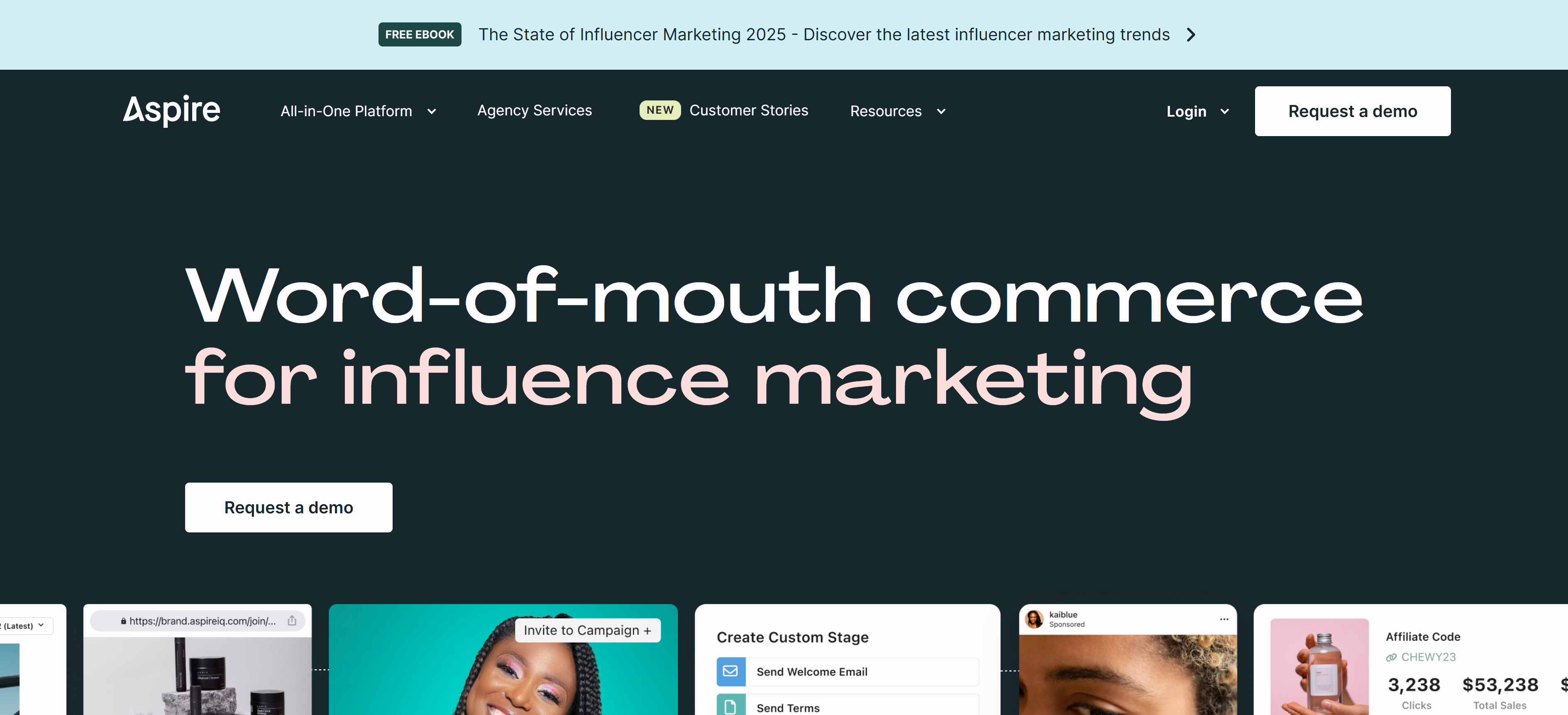Click the Aspire logo
The width and height of the screenshot is (1568, 715).
click(172, 110)
